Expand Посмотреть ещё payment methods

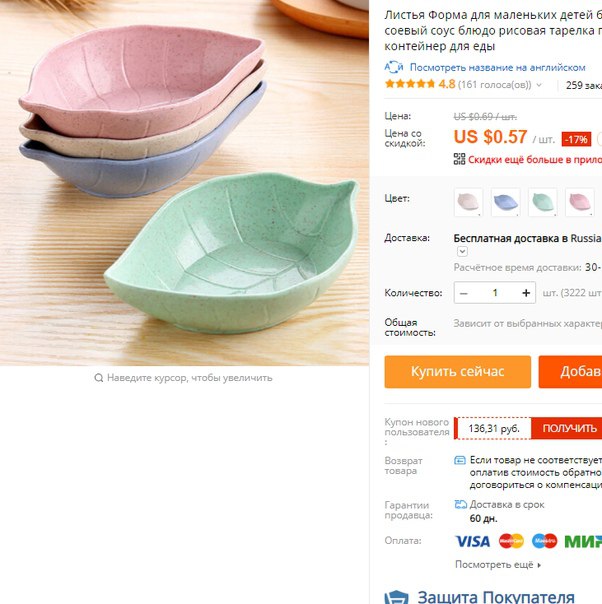click(498, 565)
